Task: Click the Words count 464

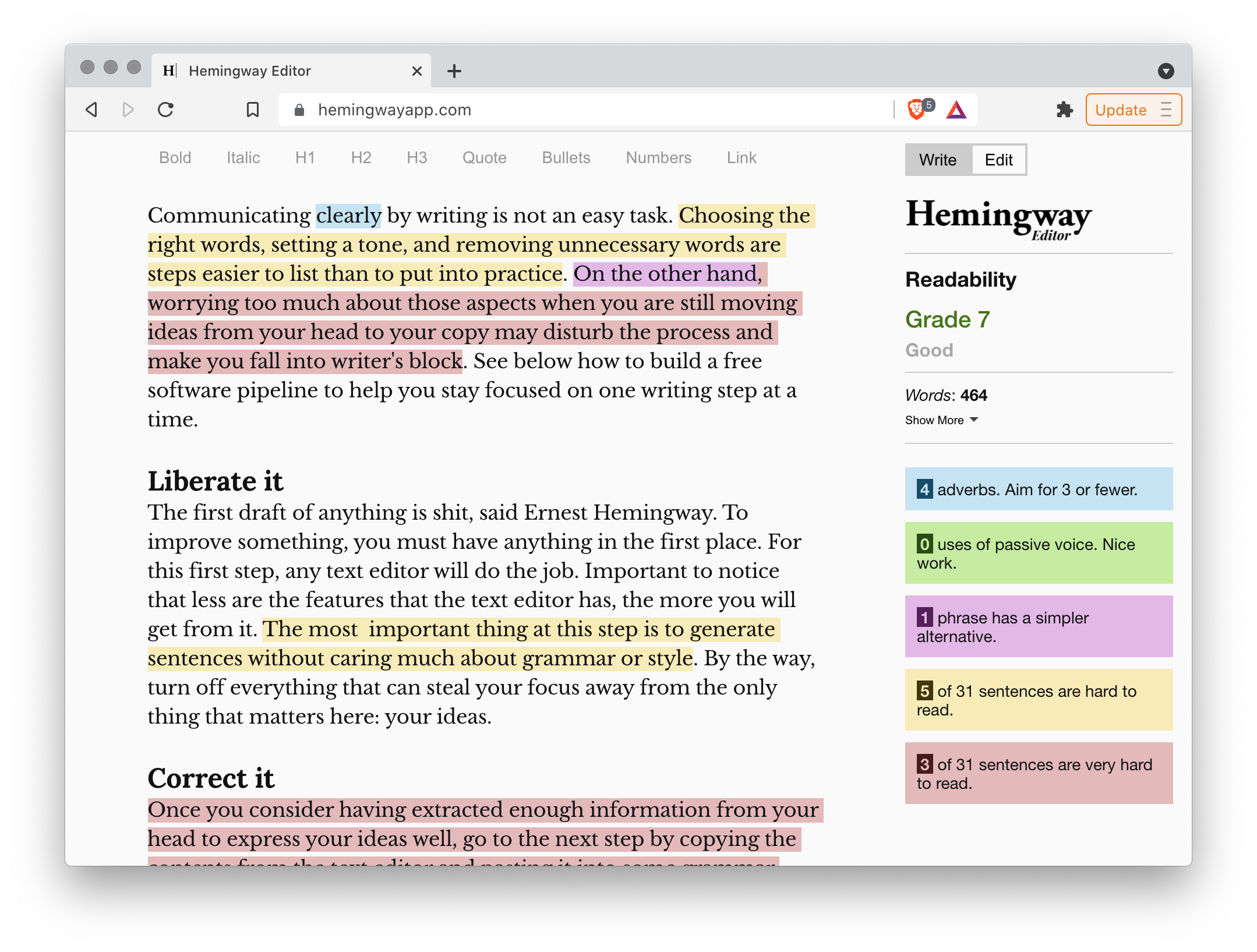Action: [x=946, y=396]
